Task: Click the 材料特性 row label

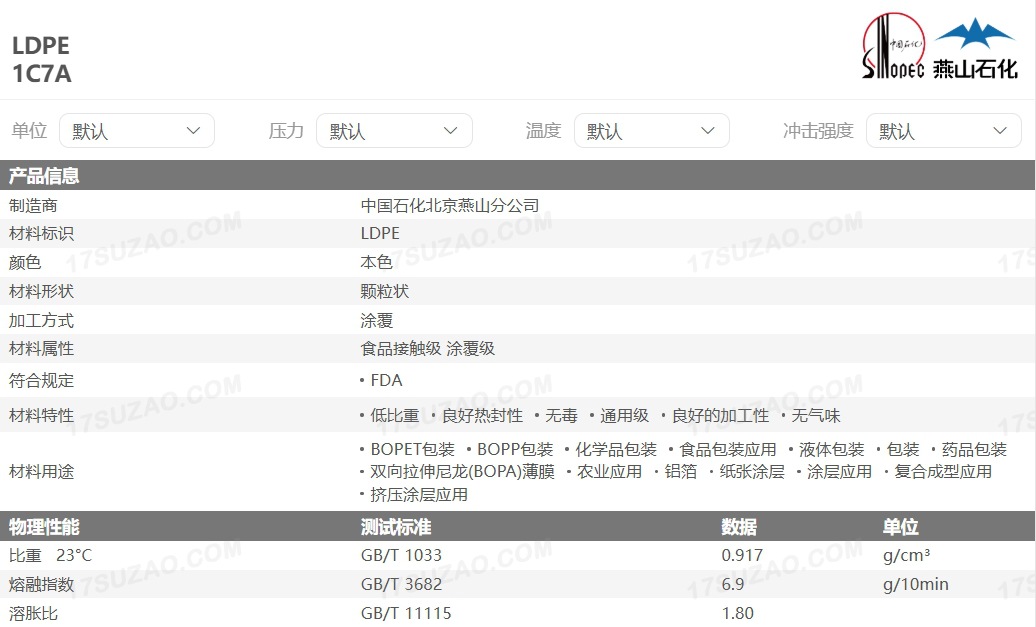Action: pyautogui.click(x=41, y=416)
